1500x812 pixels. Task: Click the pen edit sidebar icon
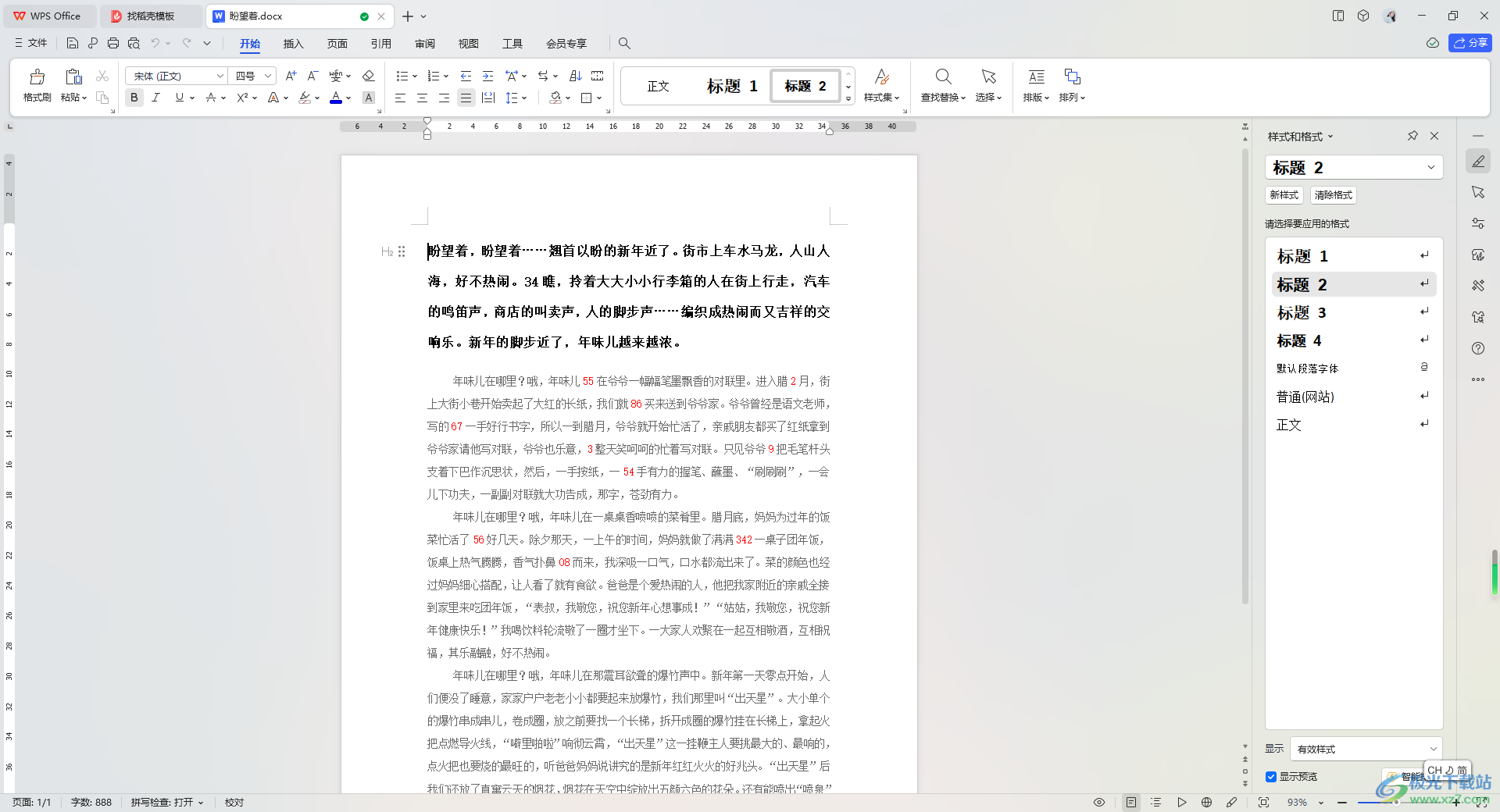[1478, 162]
